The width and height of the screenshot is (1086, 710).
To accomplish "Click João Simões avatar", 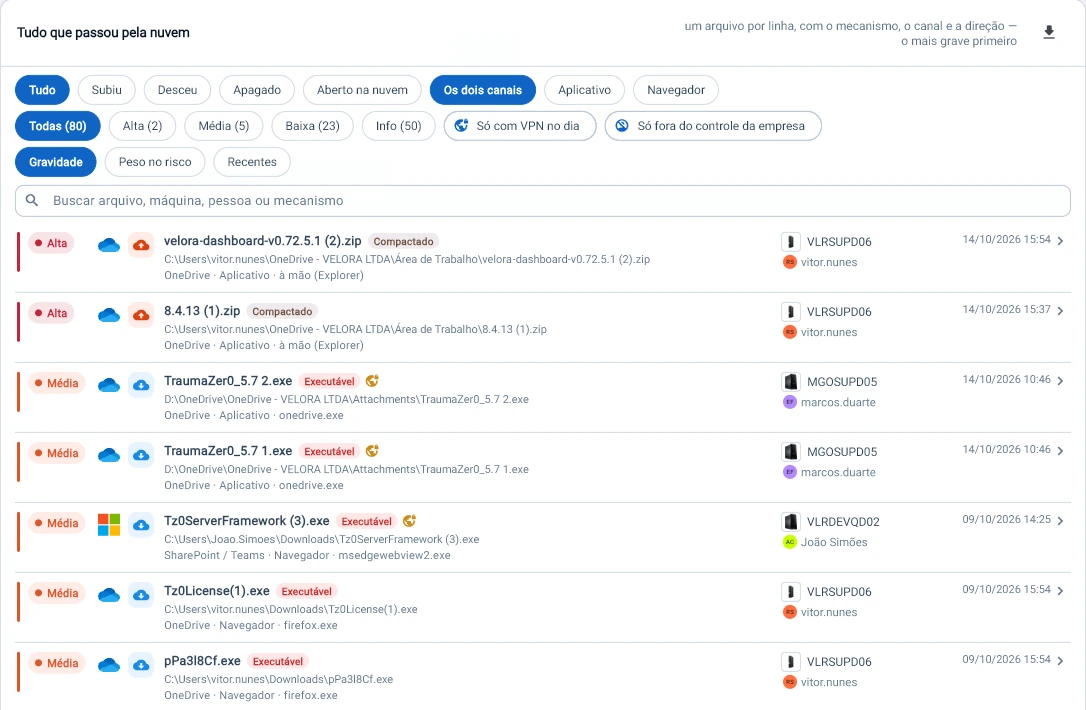I will coord(790,542).
